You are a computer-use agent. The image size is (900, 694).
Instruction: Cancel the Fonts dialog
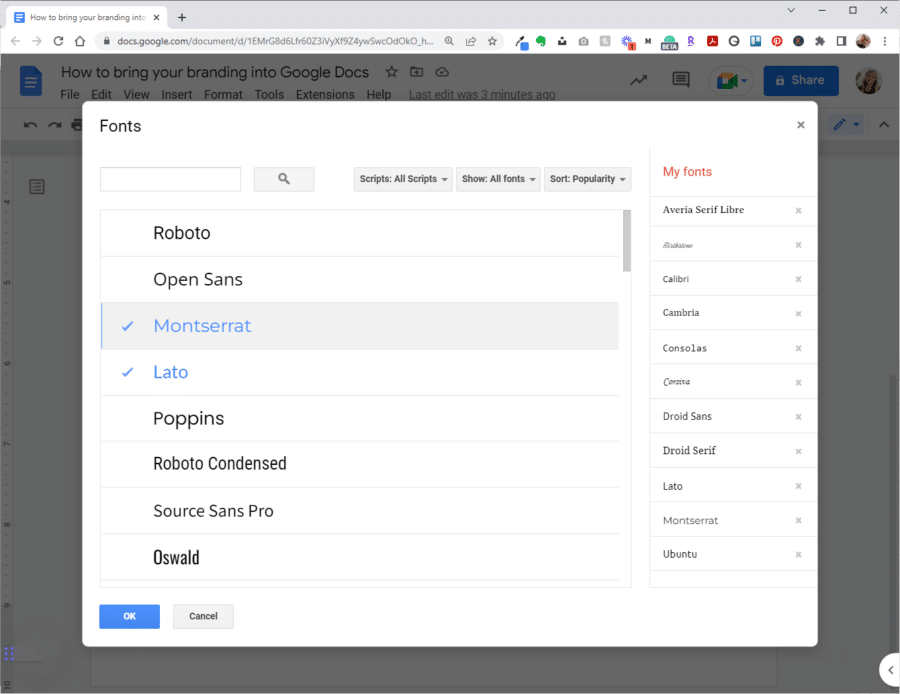203,616
